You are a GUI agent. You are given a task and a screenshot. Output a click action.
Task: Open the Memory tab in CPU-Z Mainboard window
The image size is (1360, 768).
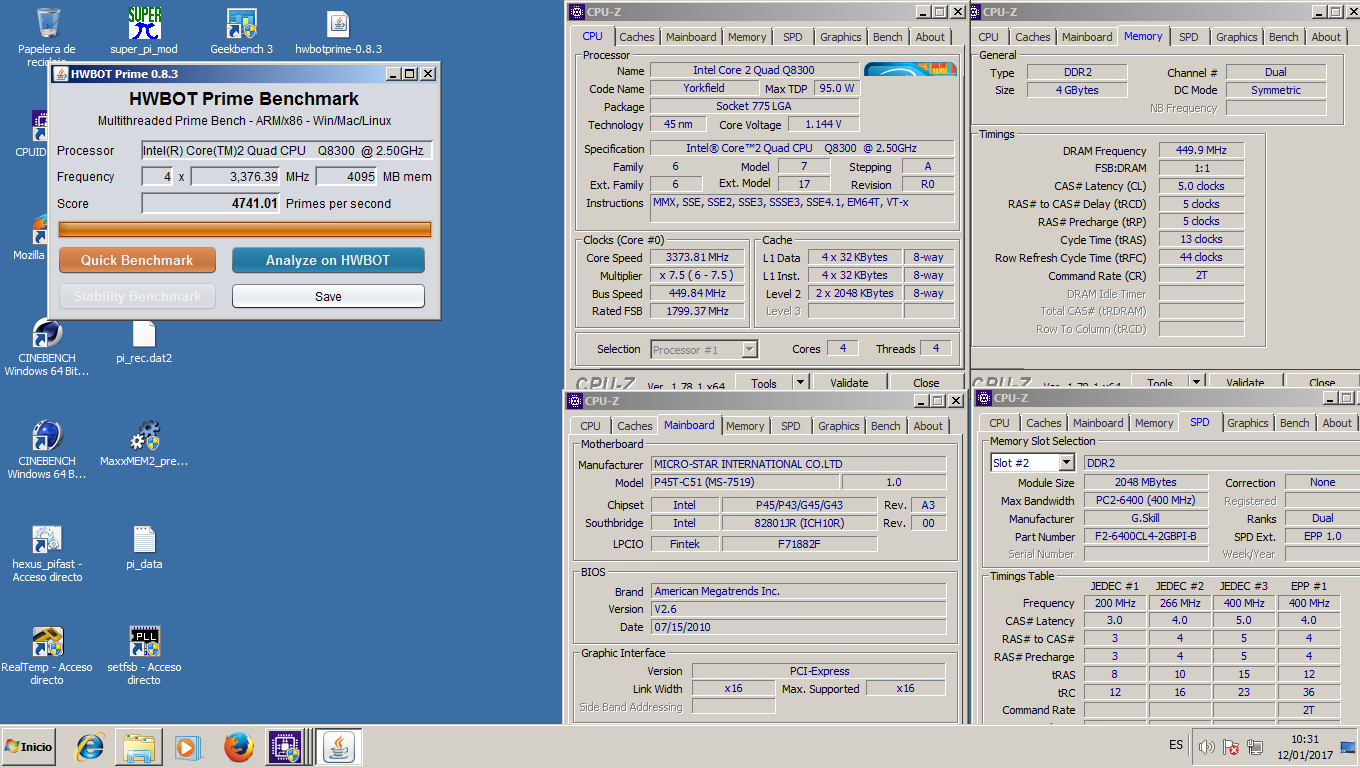(x=745, y=426)
